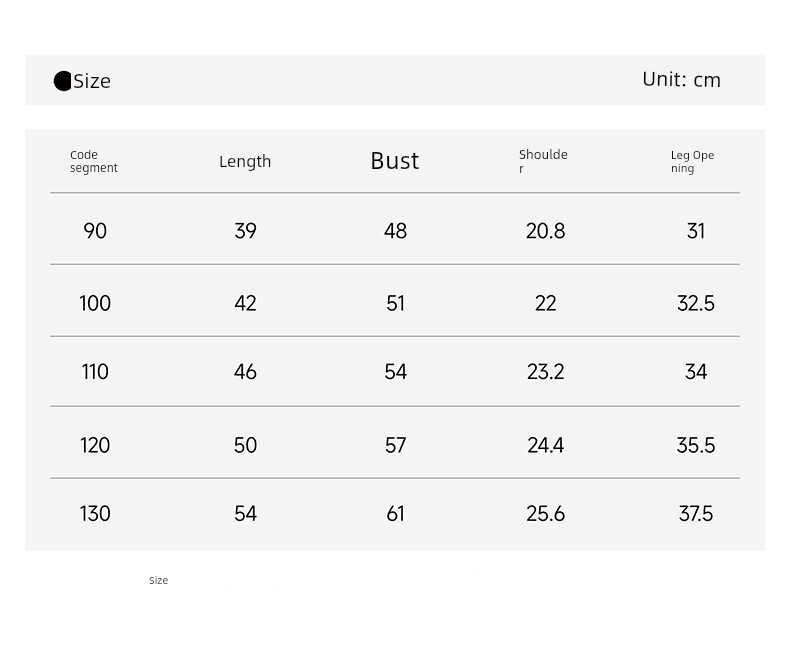Click the 20.8 shoulder value
The height and width of the screenshot is (646, 790).
click(x=546, y=231)
